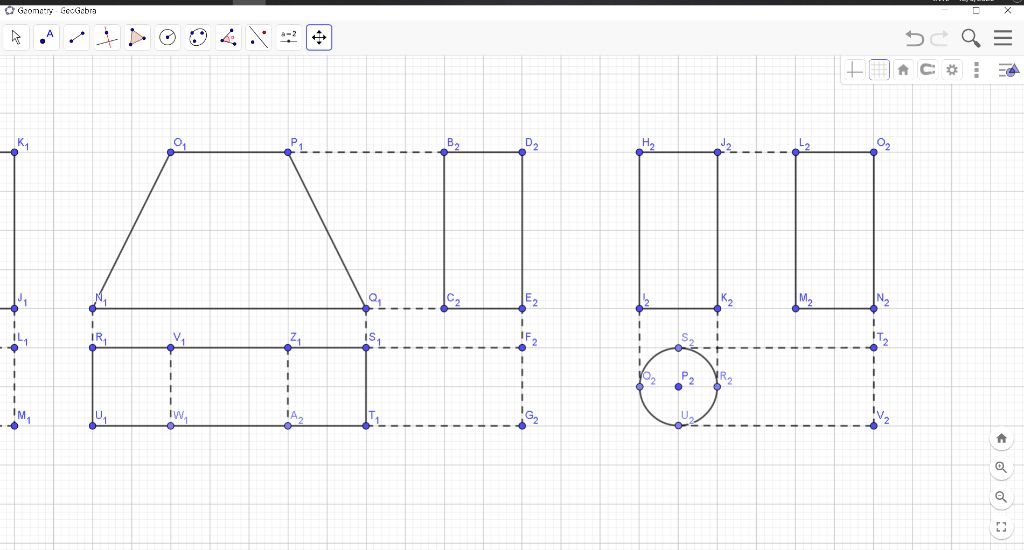Enter fullscreen mode

pos(1001,526)
